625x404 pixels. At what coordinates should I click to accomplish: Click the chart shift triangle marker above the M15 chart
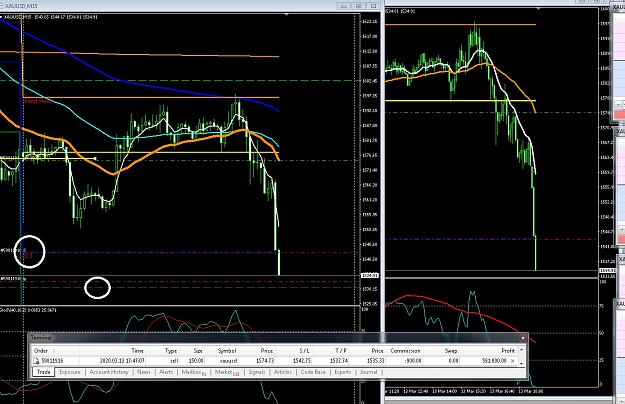tap(286, 14)
